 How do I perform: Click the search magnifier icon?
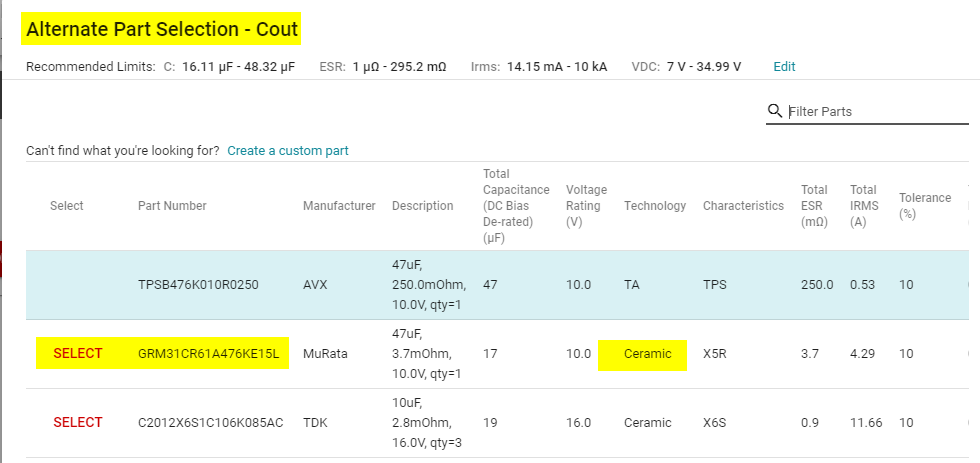click(774, 111)
